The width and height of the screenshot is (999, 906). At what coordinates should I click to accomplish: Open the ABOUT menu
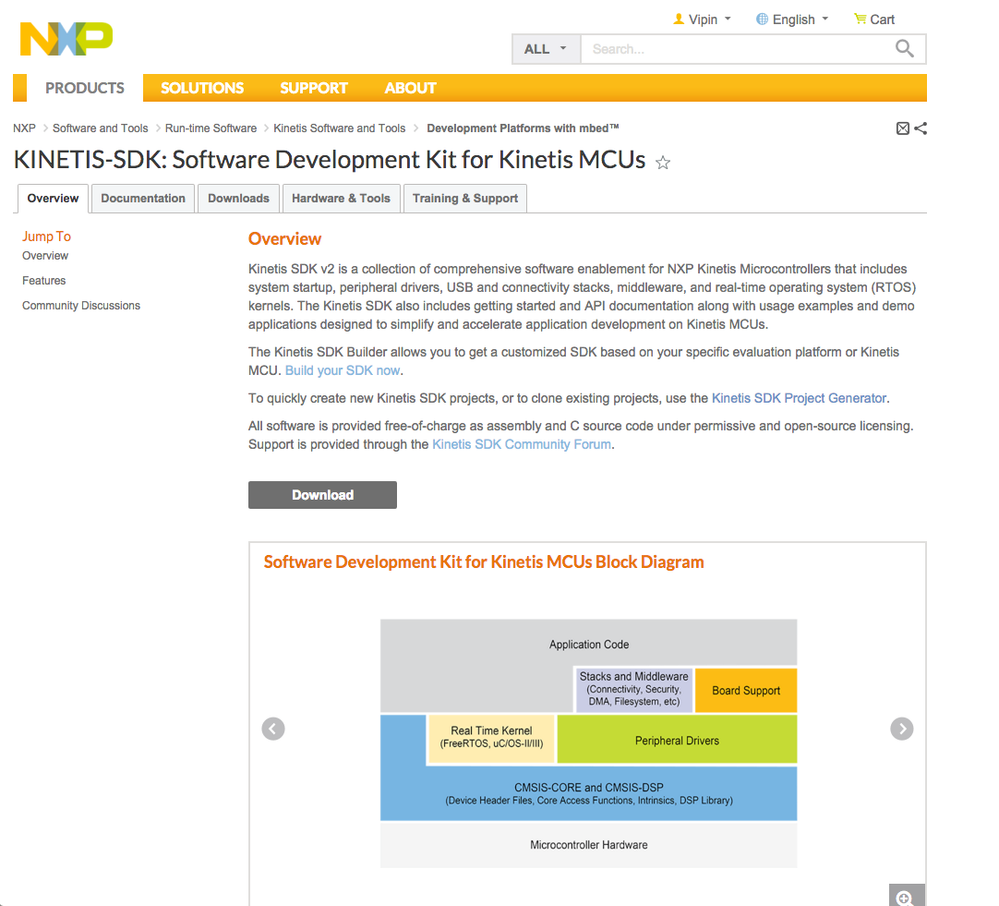click(410, 88)
